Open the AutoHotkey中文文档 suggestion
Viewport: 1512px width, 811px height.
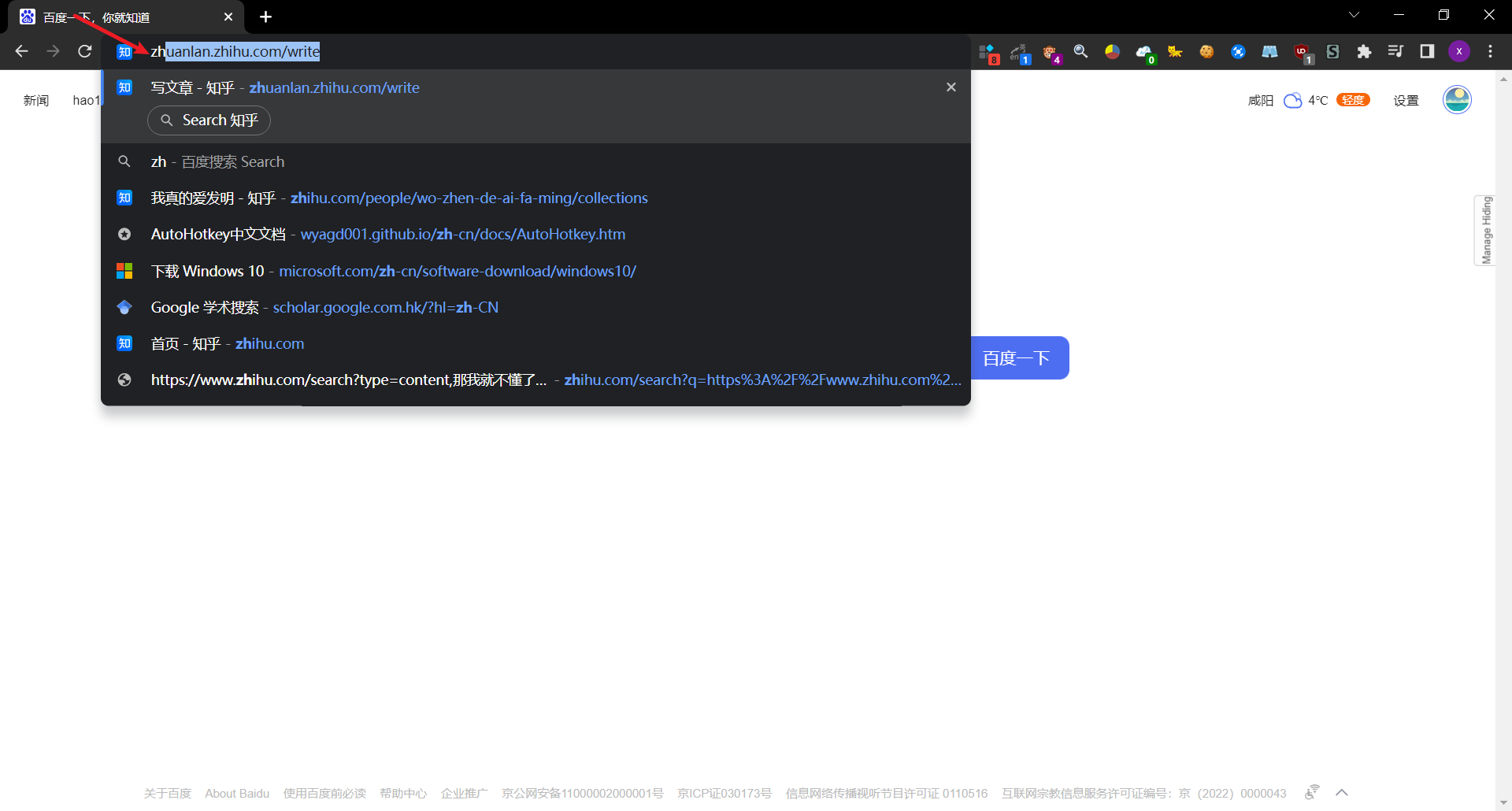click(x=535, y=234)
